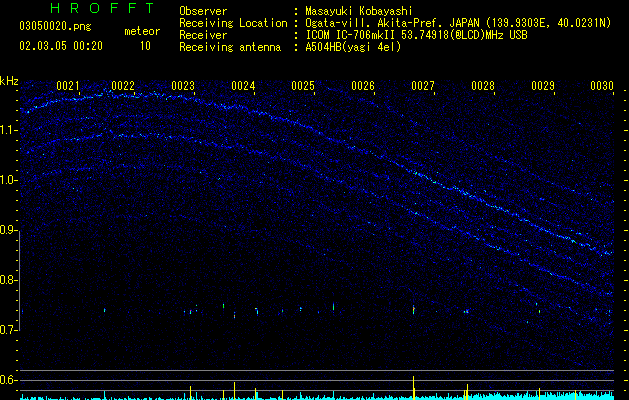
Task: Select the filename 03050020.png
Action: [x=55, y=26]
